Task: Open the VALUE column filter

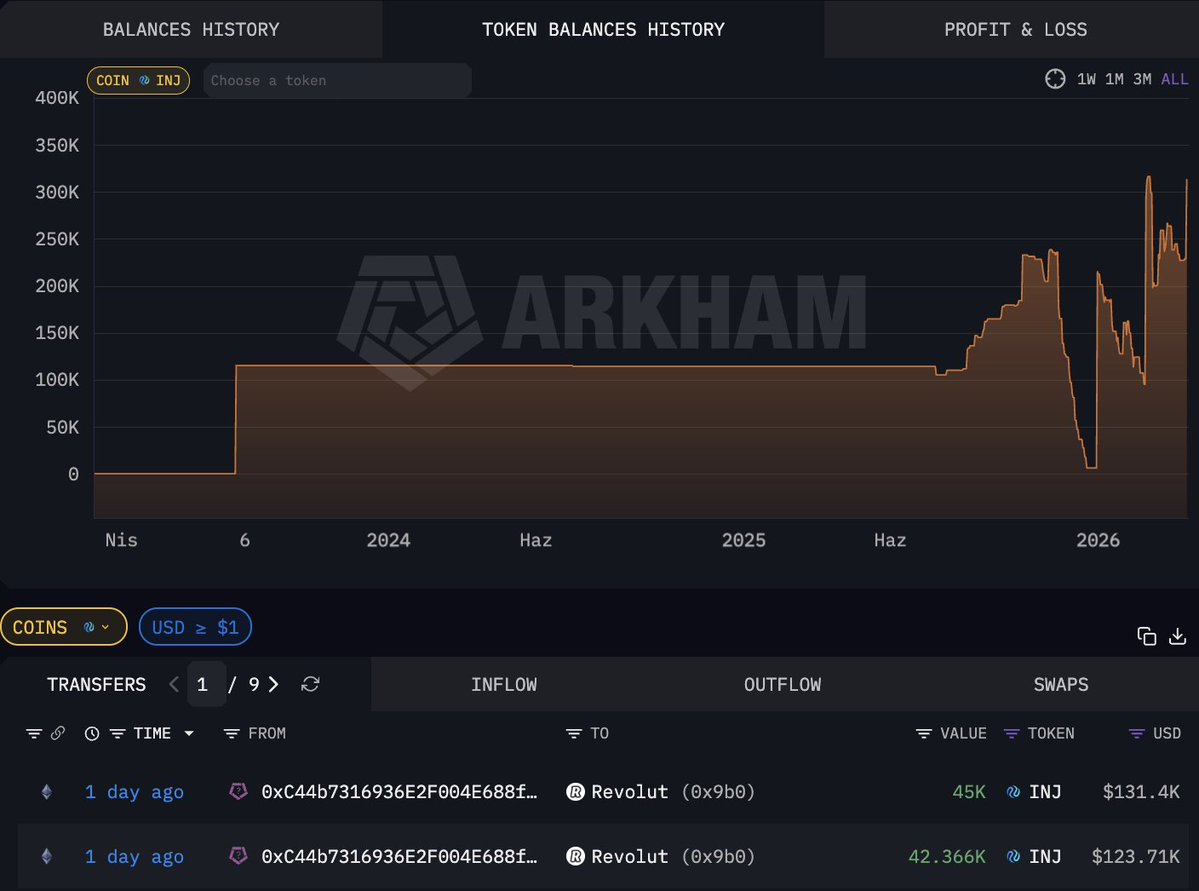Action: 924,733
